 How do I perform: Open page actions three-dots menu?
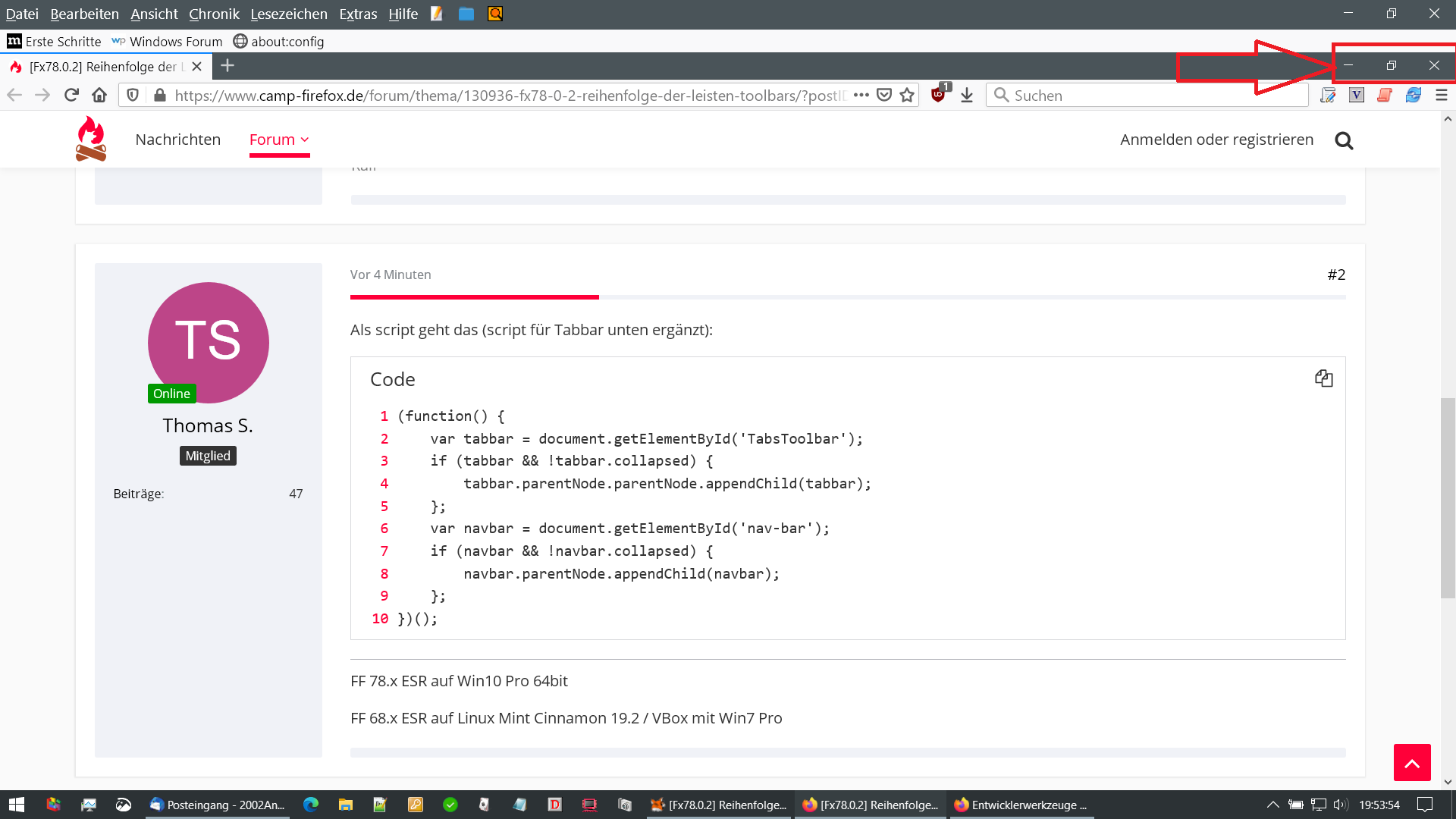point(861,95)
